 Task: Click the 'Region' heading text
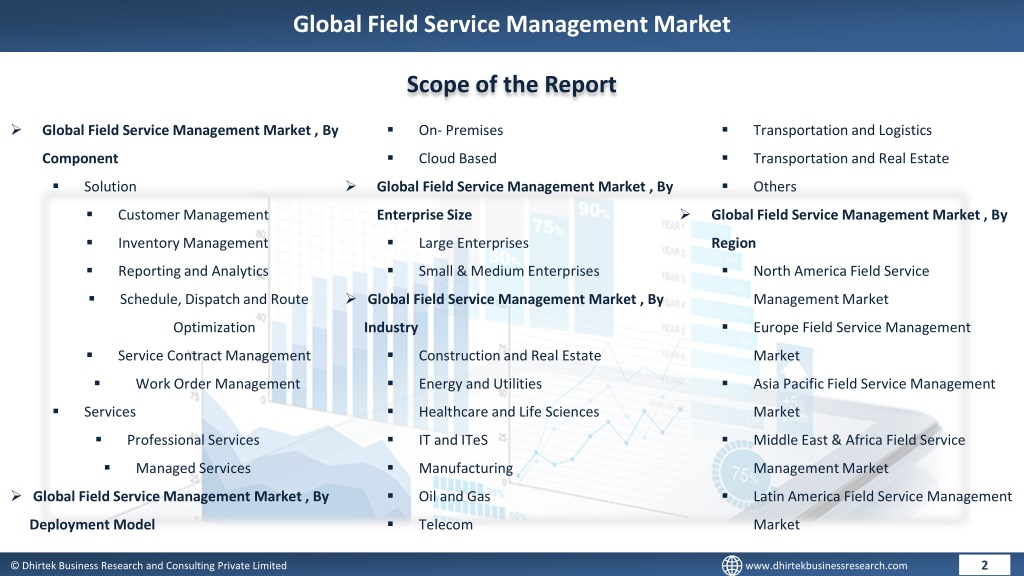(733, 243)
